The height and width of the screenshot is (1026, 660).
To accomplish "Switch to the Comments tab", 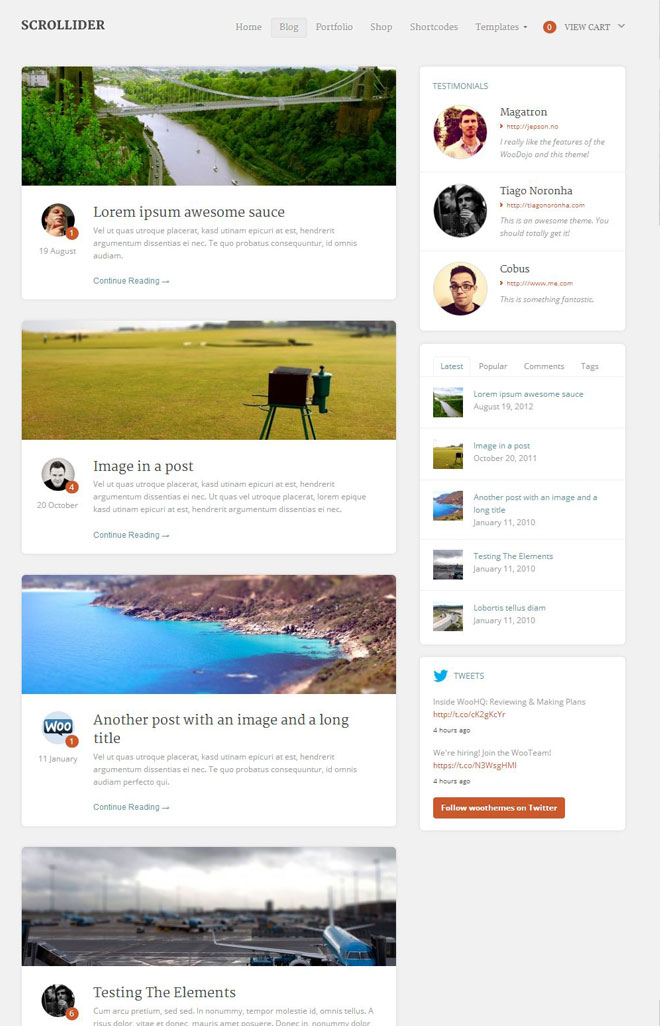I will [x=544, y=366].
